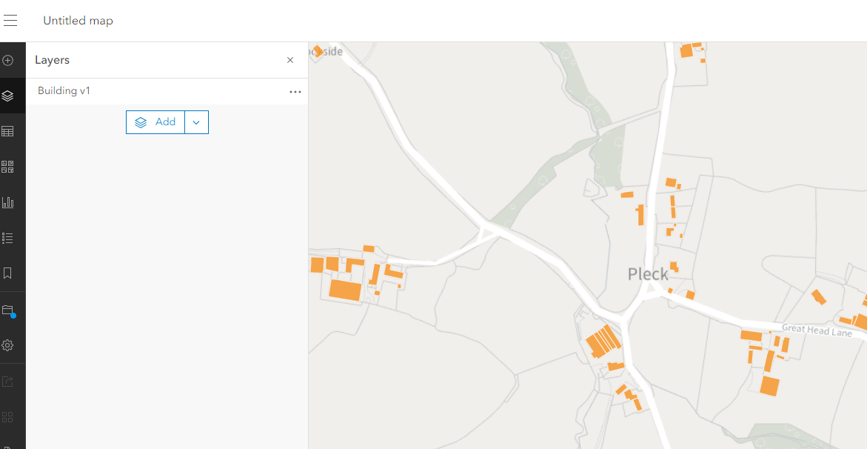Screen dimensions: 867x449
Task: Click the Pleck label on map
Action: tap(647, 274)
